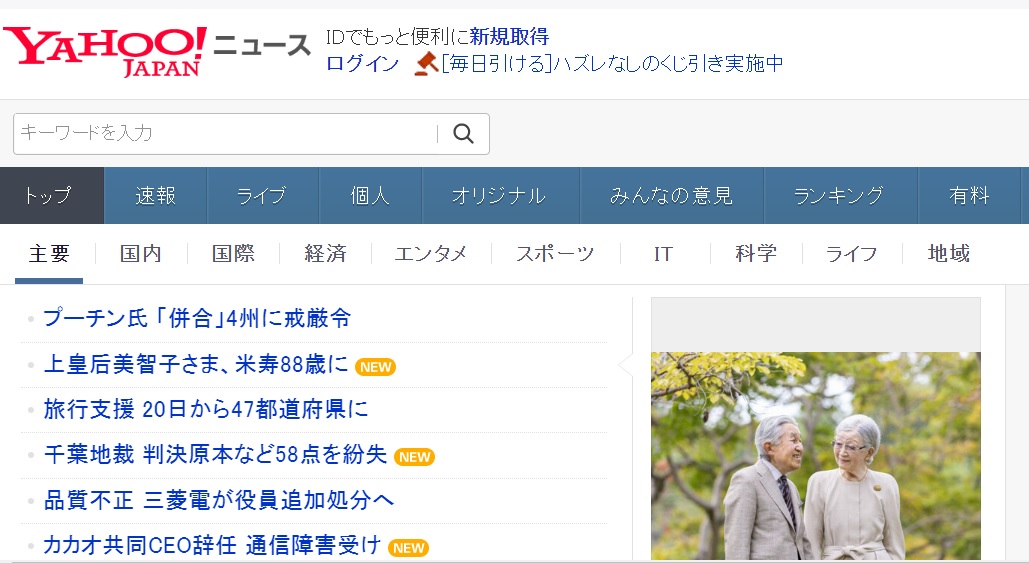Open the みんなの意見 tab
1029x563 pixels.
(671, 196)
